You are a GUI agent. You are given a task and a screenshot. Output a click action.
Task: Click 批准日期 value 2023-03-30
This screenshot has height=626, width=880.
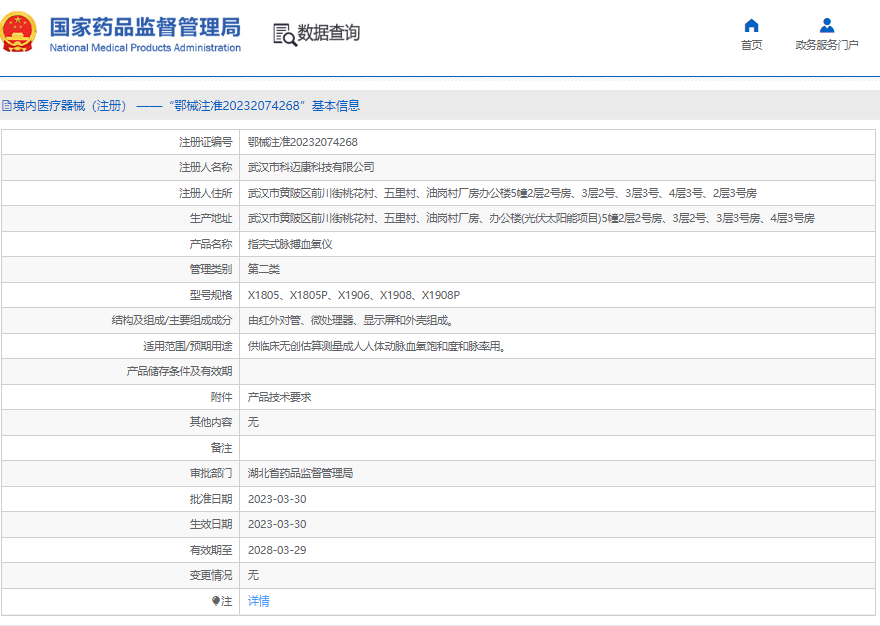277,499
